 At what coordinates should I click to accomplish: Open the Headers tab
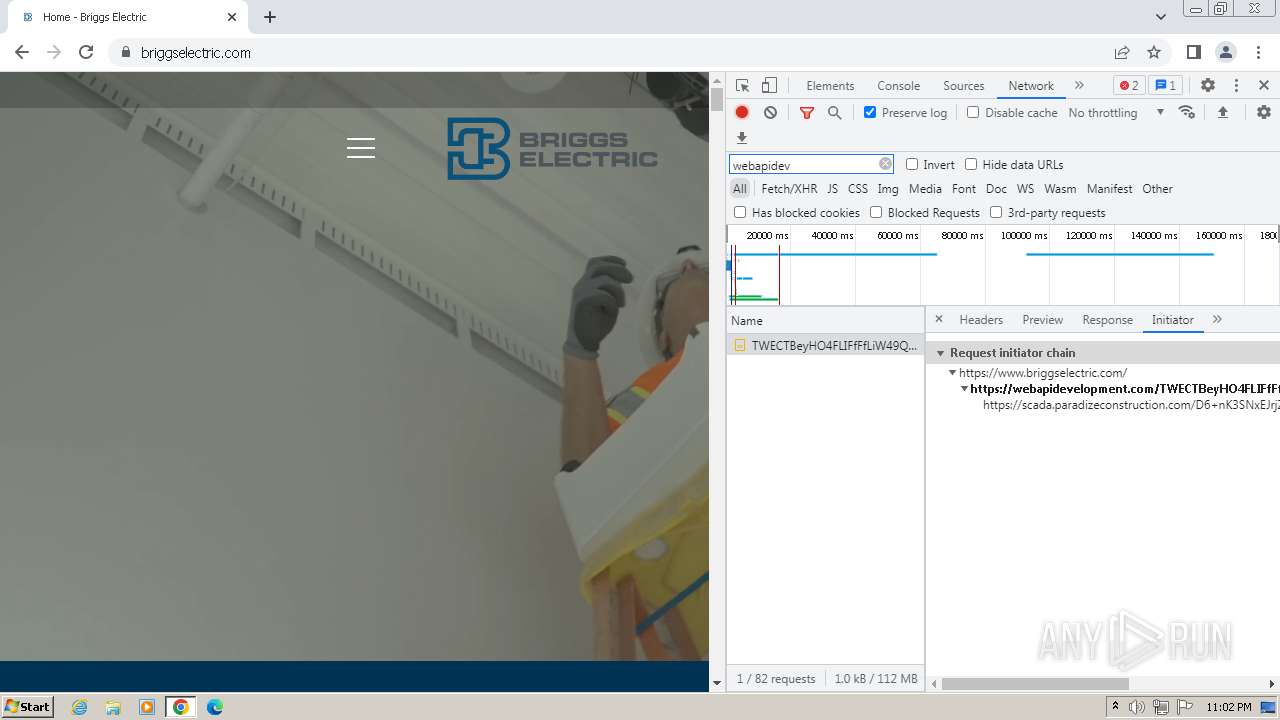tap(981, 319)
